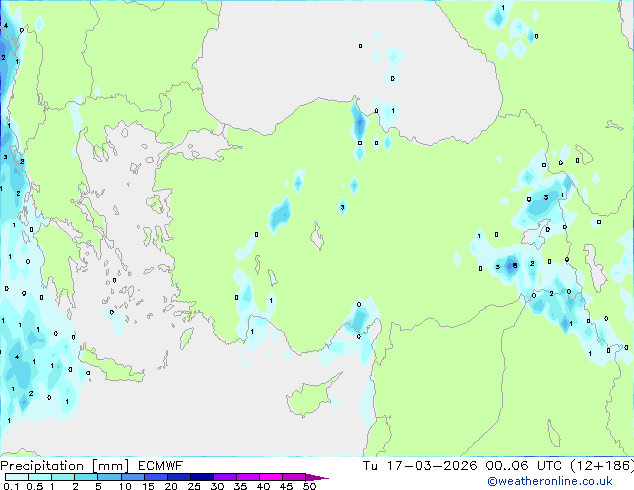Click the 0.1–0.5 mm legend color swatch

pyautogui.click(x=17, y=477)
